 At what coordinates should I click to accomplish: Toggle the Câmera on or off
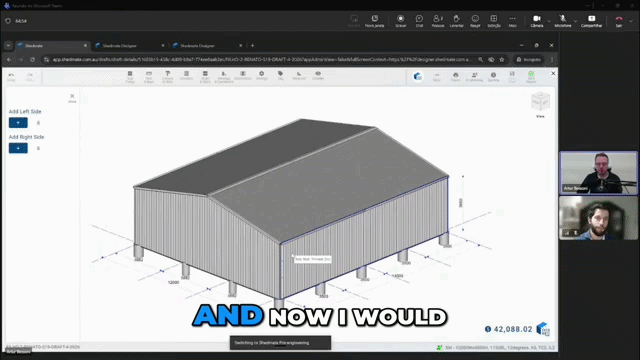pos(537,21)
